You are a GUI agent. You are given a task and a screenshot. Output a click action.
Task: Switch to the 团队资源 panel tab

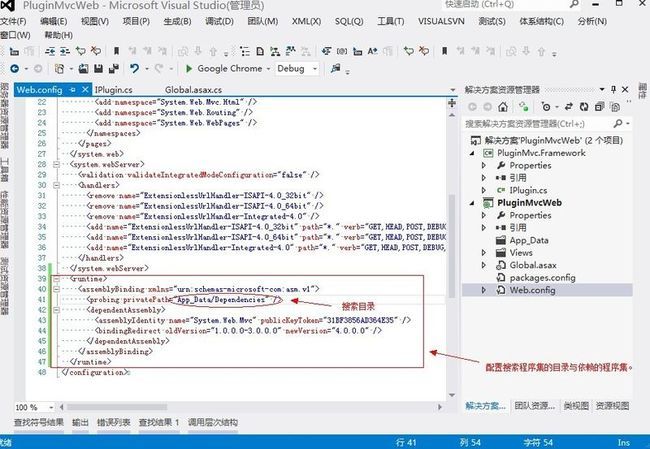point(535,406)
